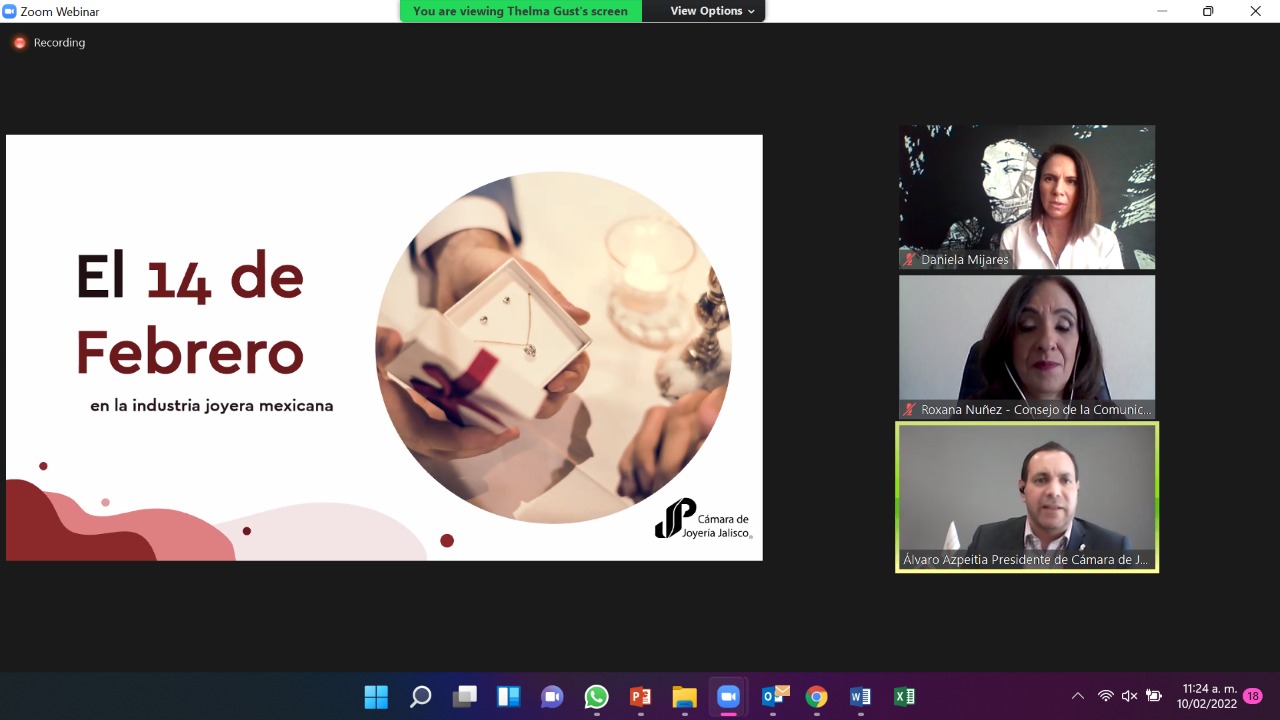Open the Widgets panel icon

click(508, 697)
